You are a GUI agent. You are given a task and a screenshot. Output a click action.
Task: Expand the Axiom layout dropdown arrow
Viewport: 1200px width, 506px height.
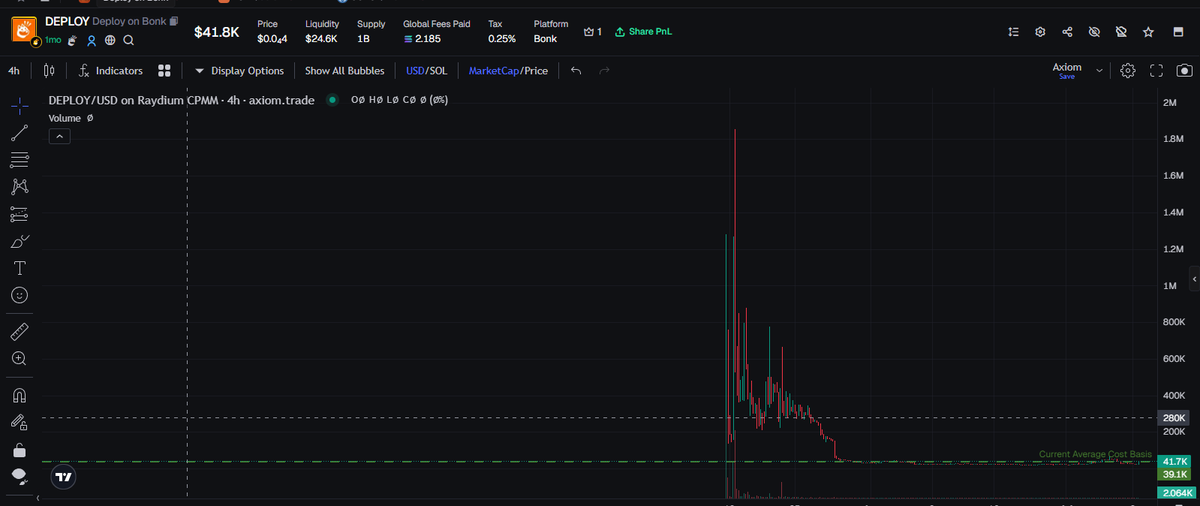click(x=1100, y=71)
